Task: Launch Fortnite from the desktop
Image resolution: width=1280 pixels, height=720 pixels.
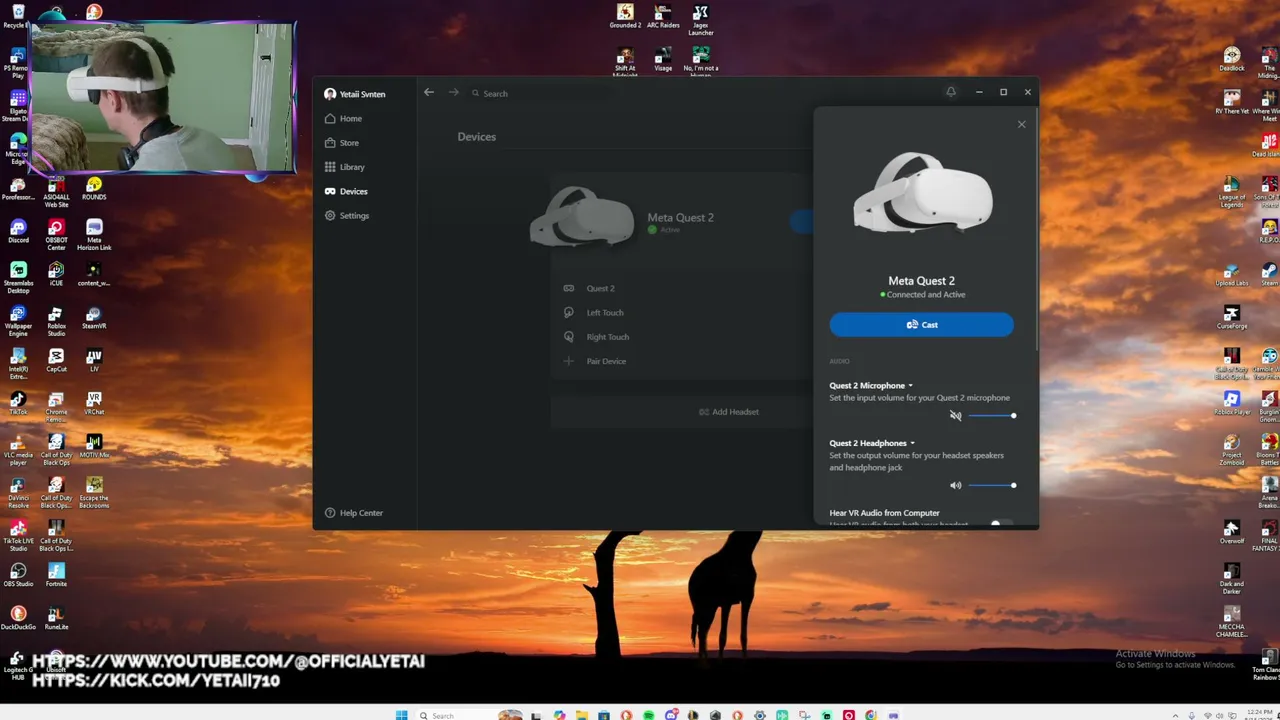Action: 56,576
